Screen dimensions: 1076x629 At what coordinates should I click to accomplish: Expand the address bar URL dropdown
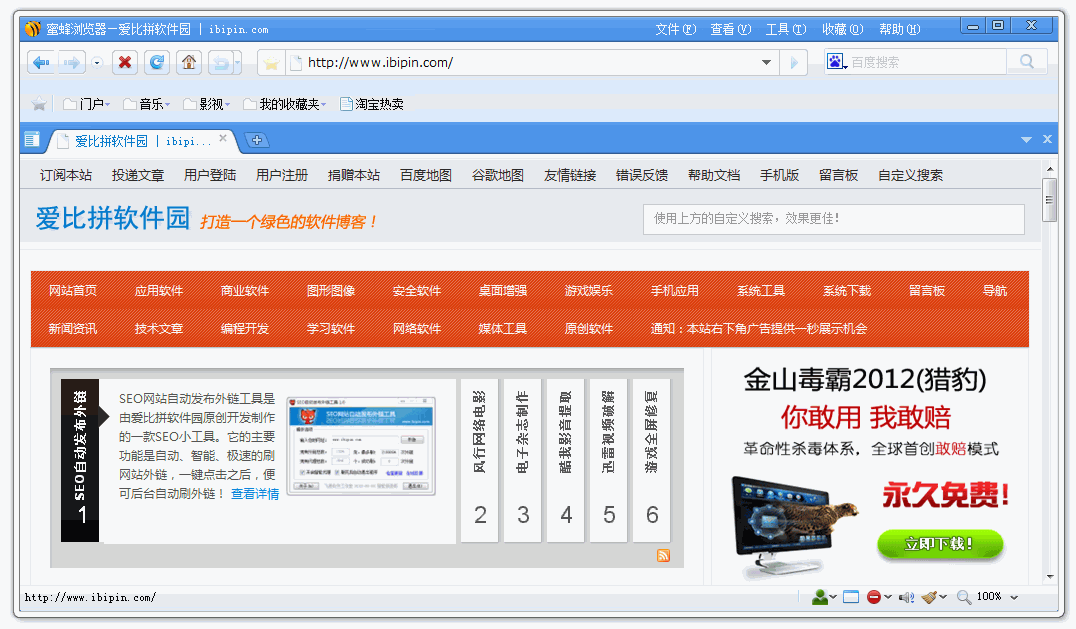[x=767, y=62]
